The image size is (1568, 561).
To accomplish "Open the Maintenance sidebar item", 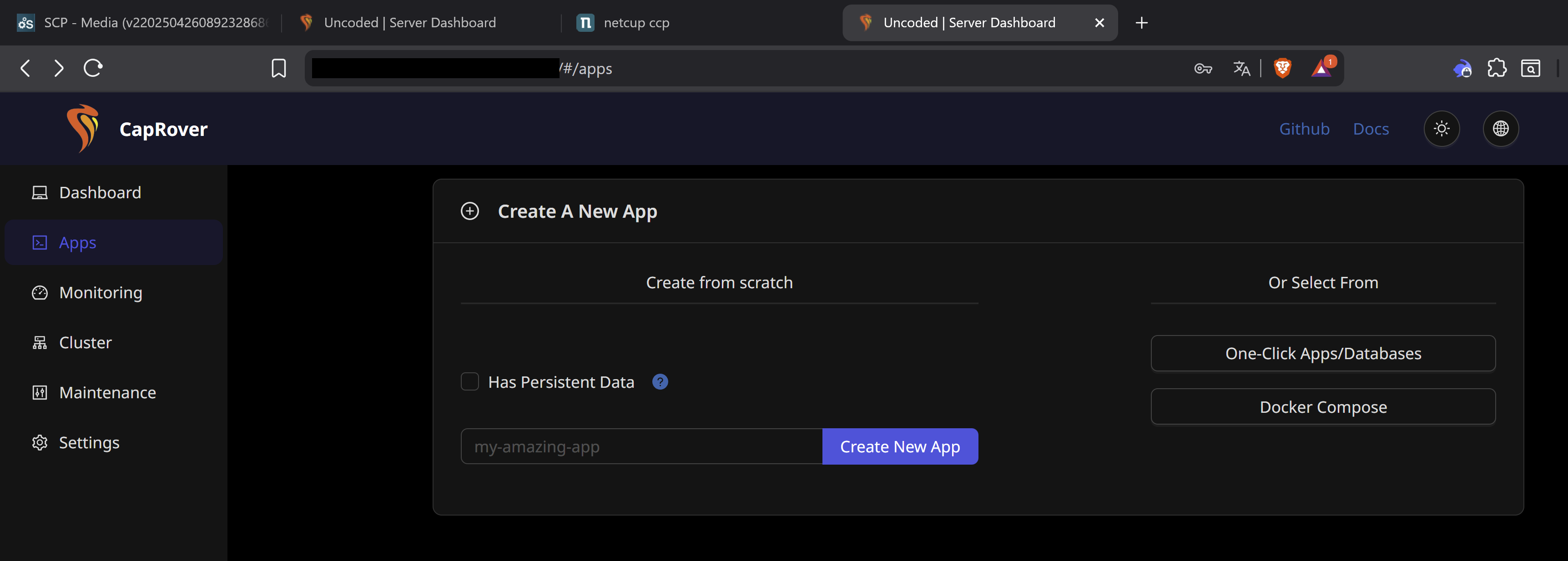I will click(x=107, y=392).
